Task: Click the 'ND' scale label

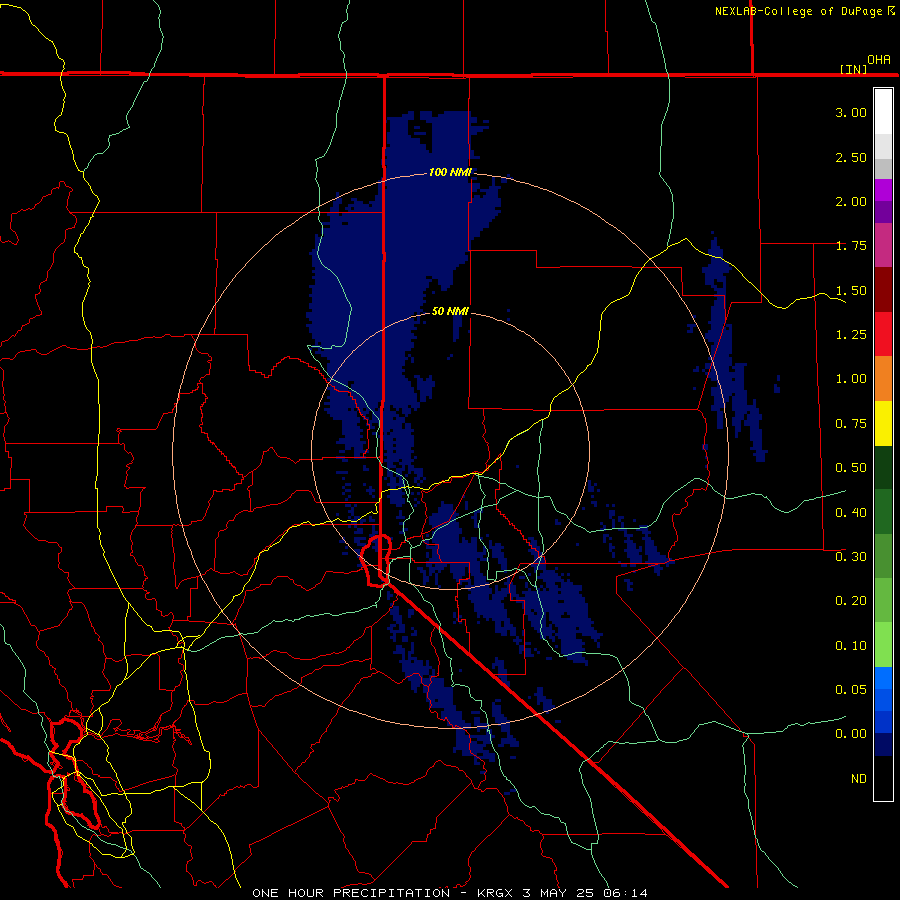Action: (859, 779)
